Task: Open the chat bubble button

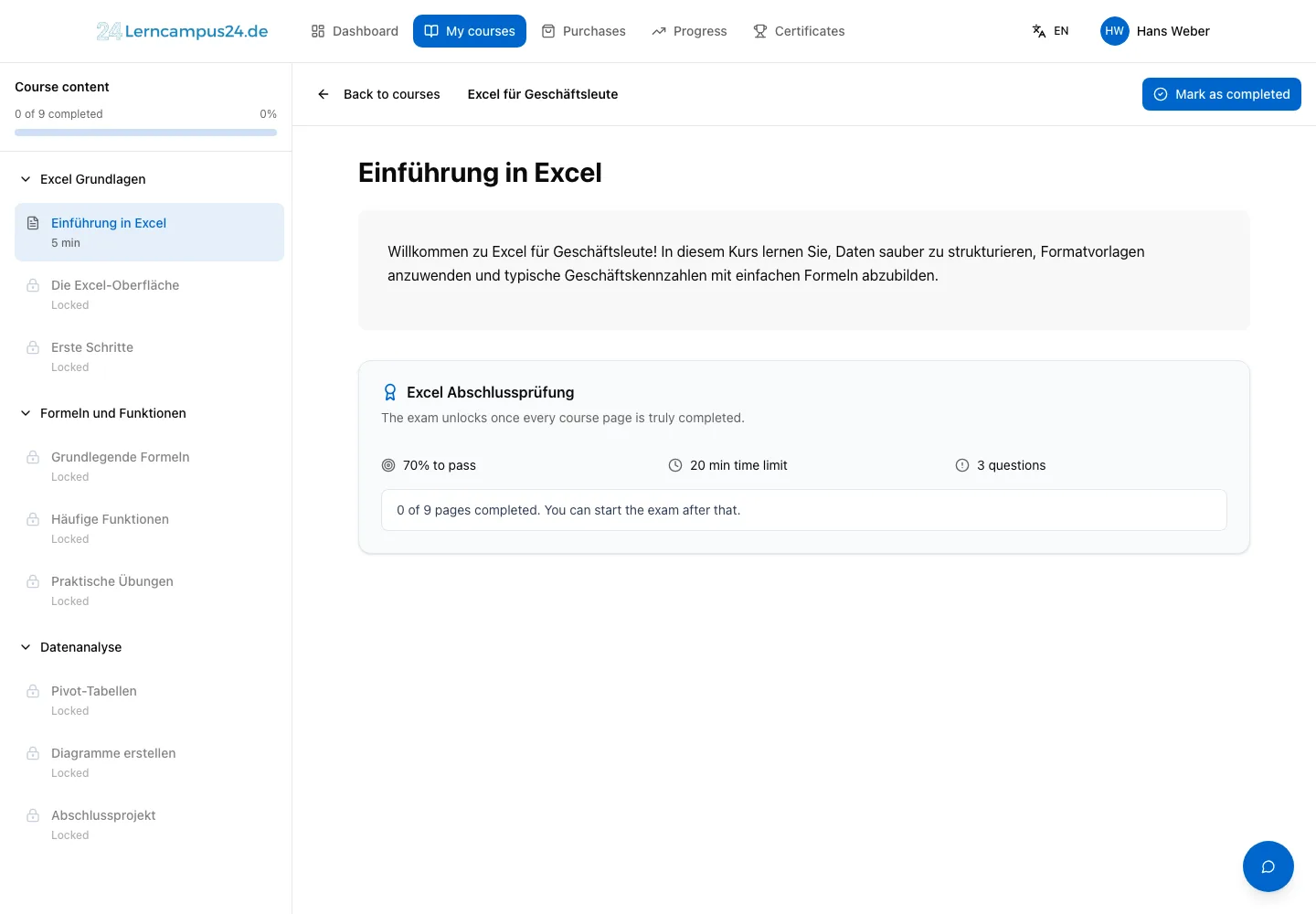Action: click(1268, 866)
